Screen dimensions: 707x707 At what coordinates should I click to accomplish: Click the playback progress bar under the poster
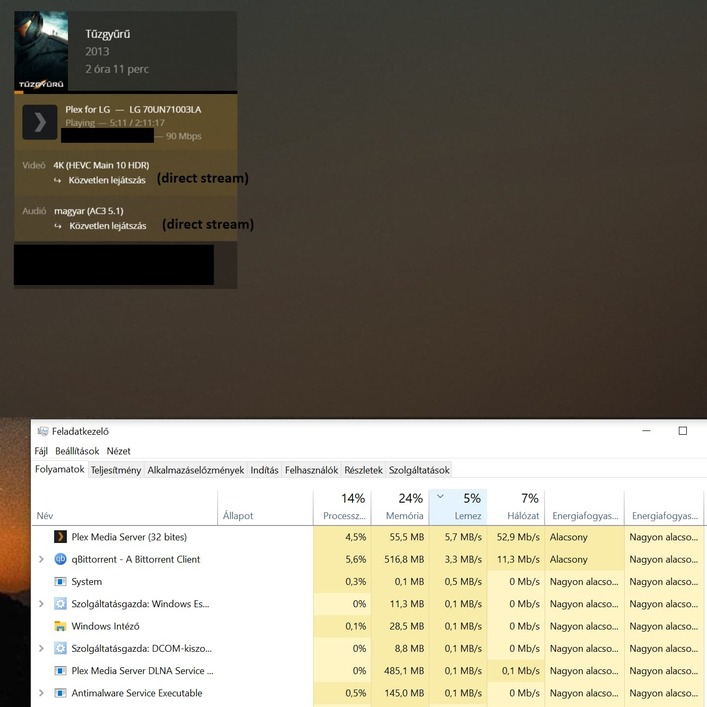[x=125, y=92]
